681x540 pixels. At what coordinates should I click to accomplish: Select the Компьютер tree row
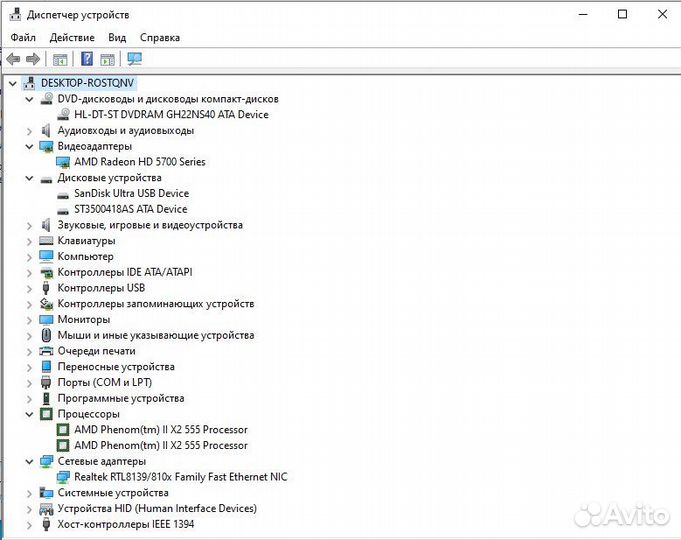86,256
